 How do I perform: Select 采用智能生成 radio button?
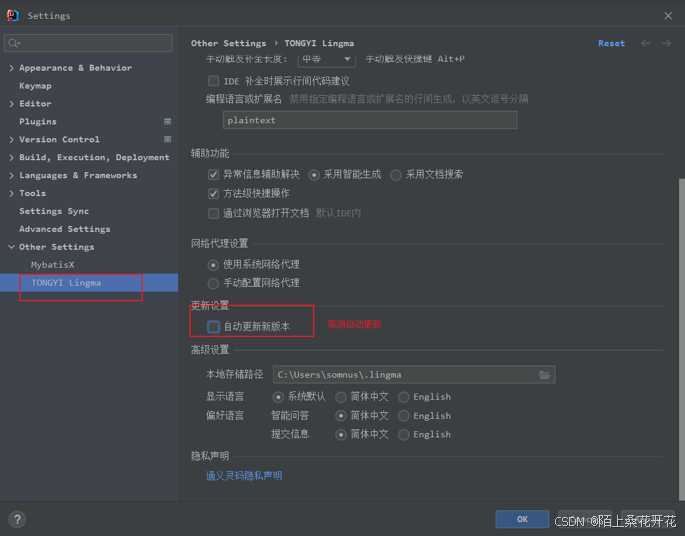click(x=314, y=175)
